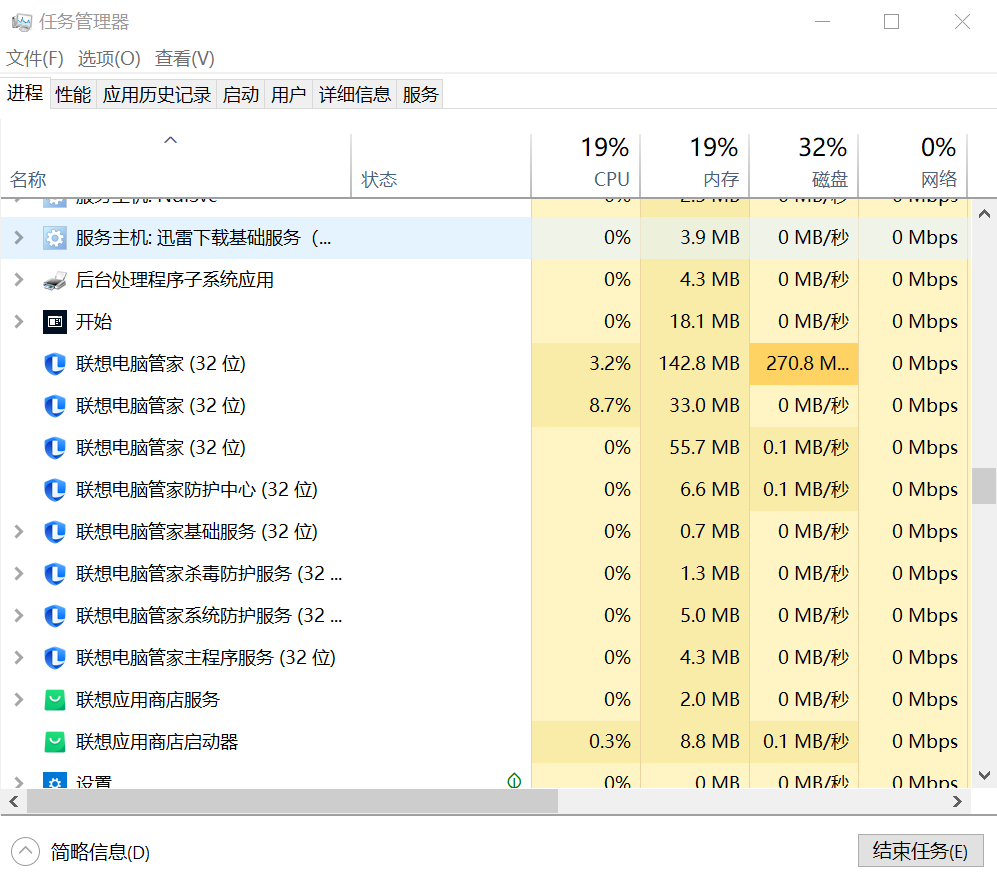Click the Task Manager title bar icon

pyautogui.click(x=22, y=22)
